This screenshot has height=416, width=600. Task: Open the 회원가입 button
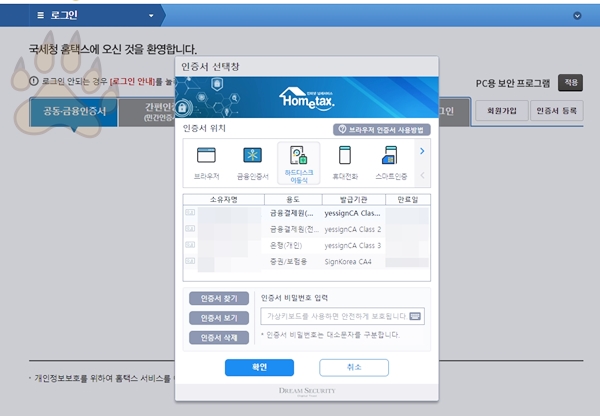click(x=502, y=111)
